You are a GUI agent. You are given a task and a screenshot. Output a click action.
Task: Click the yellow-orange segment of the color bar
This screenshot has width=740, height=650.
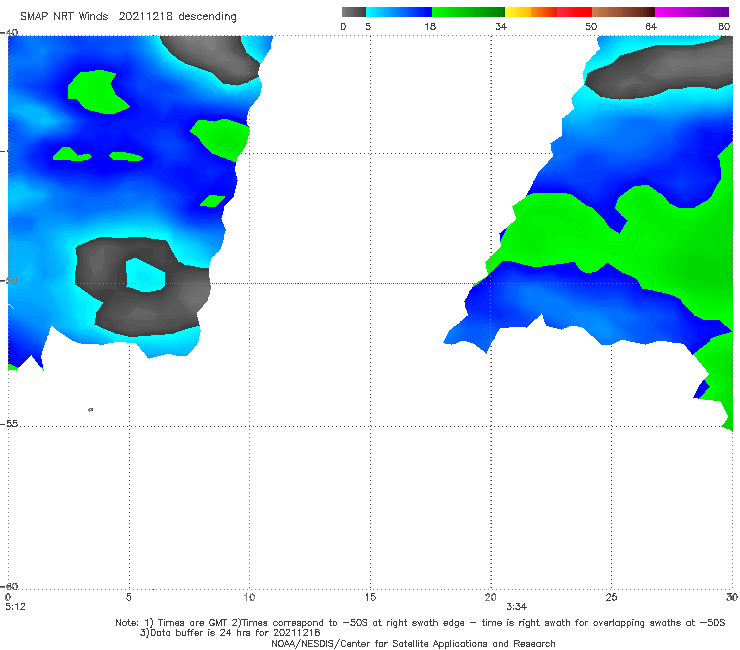click(531, 12)
